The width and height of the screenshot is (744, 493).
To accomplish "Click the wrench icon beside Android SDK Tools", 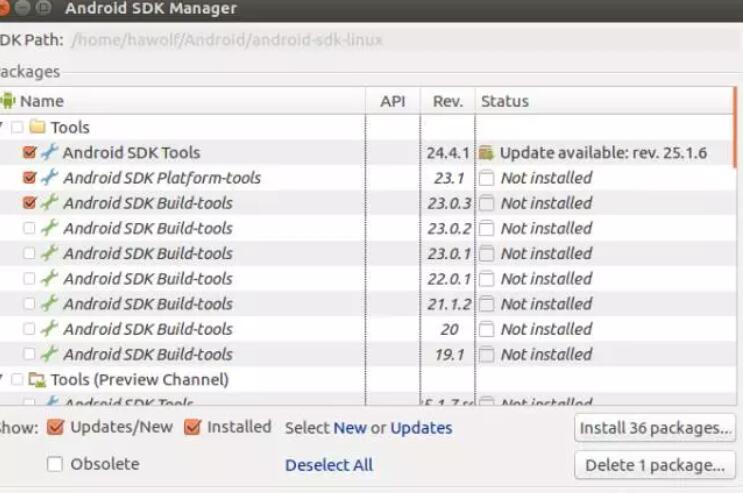I will point(49,152).
